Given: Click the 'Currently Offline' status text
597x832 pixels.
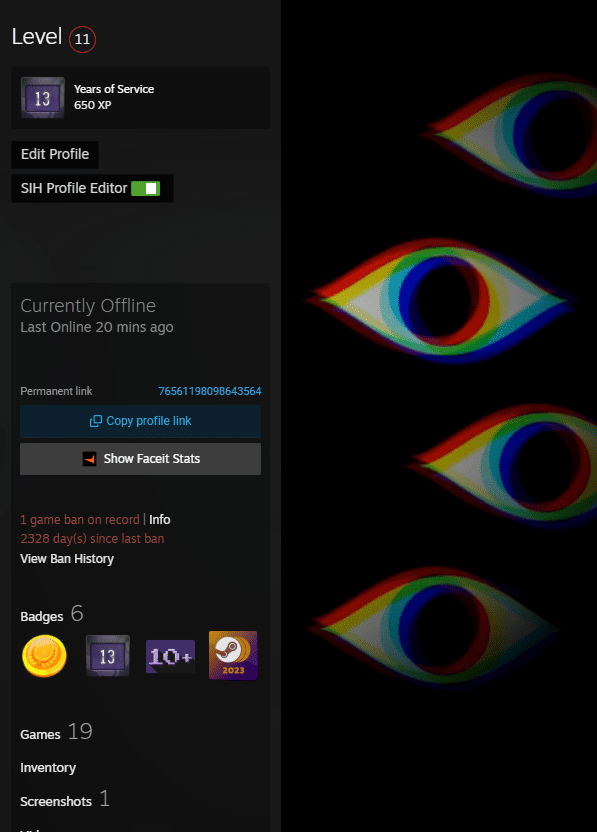Looking at the screenshot, I should [x=88, y=306].
